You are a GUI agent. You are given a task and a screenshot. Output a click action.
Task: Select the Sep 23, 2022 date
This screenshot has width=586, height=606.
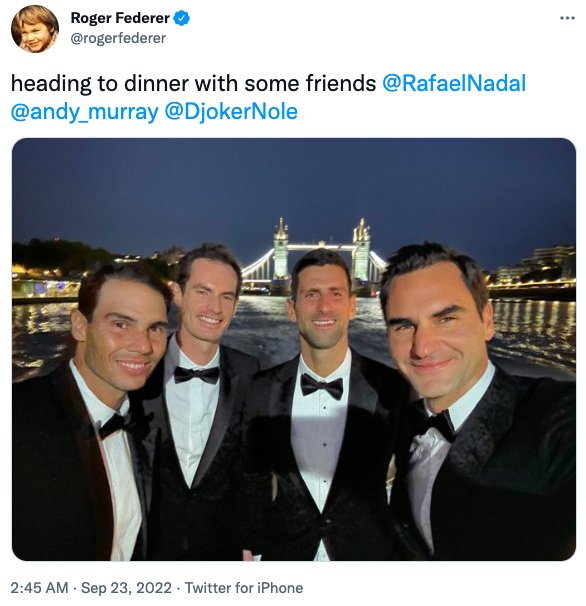[126, 588]
